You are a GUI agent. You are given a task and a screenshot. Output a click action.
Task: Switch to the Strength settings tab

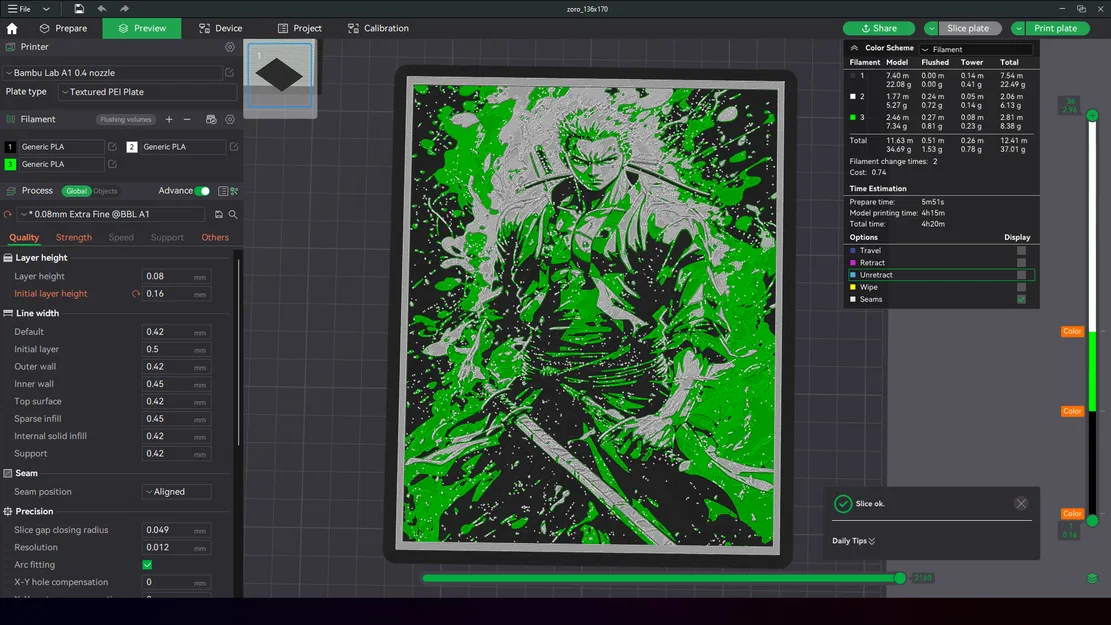coord(73,237)
